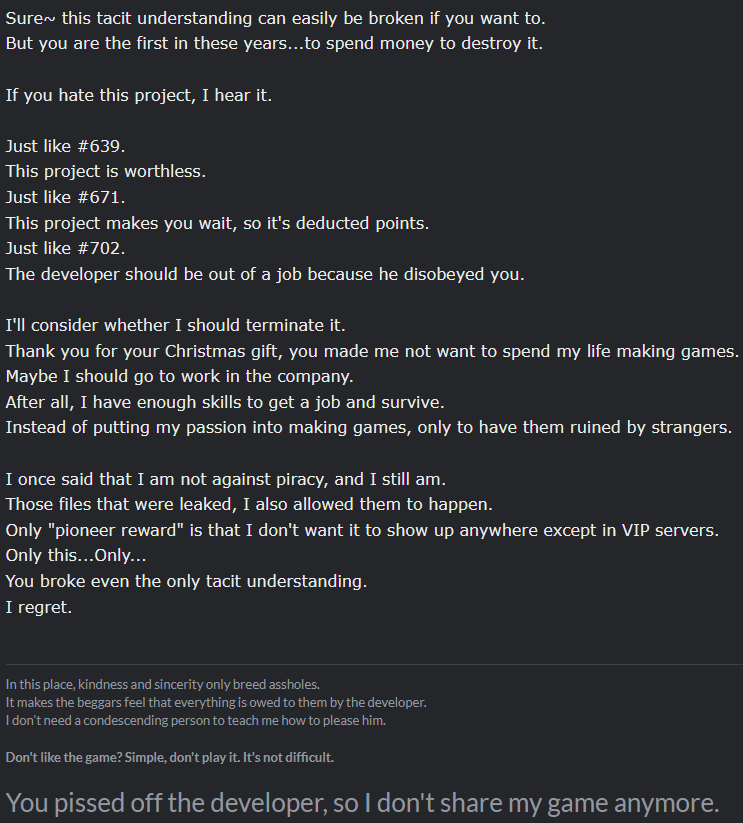Click the line mentioning #639
The height and width of the screenshot is (823, 743).
pyautogui.click(x=65, y=146)
